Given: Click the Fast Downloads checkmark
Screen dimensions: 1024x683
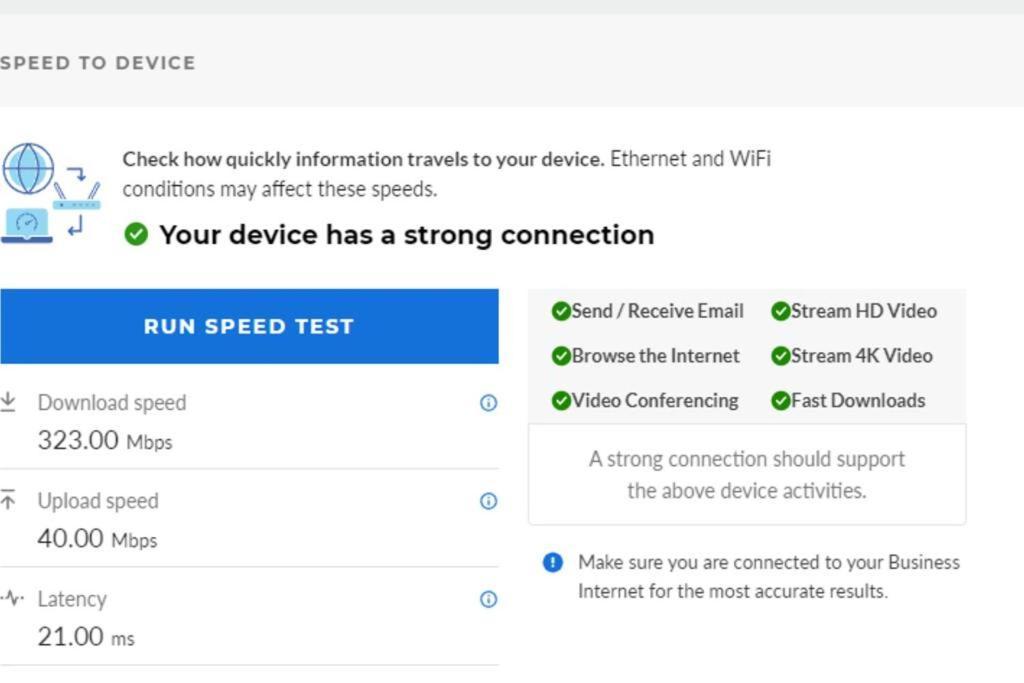Looking at the screenshot, I should [x=780, y=400].
